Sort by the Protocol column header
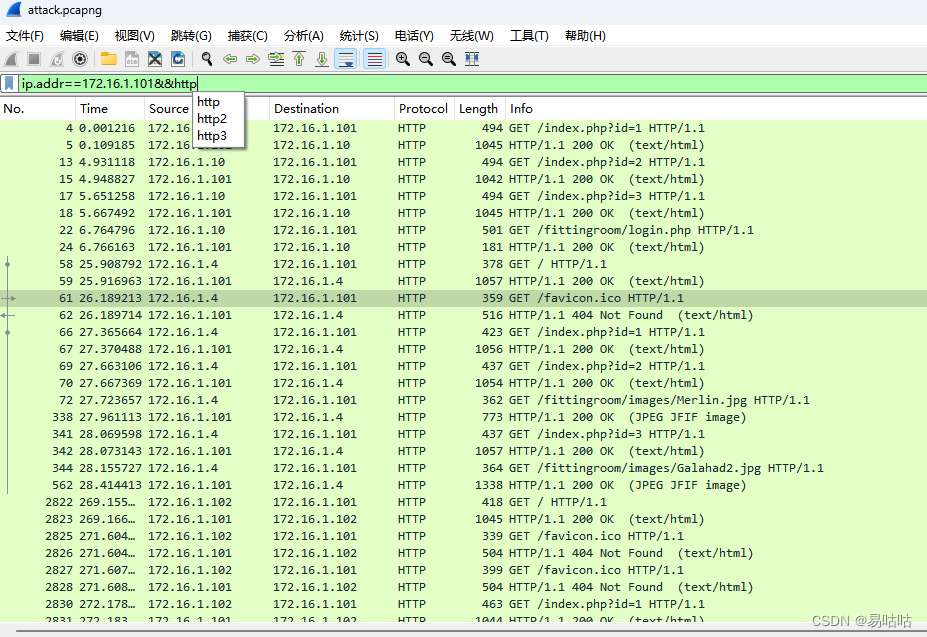927x637 pixels. (x=423, y=108)
